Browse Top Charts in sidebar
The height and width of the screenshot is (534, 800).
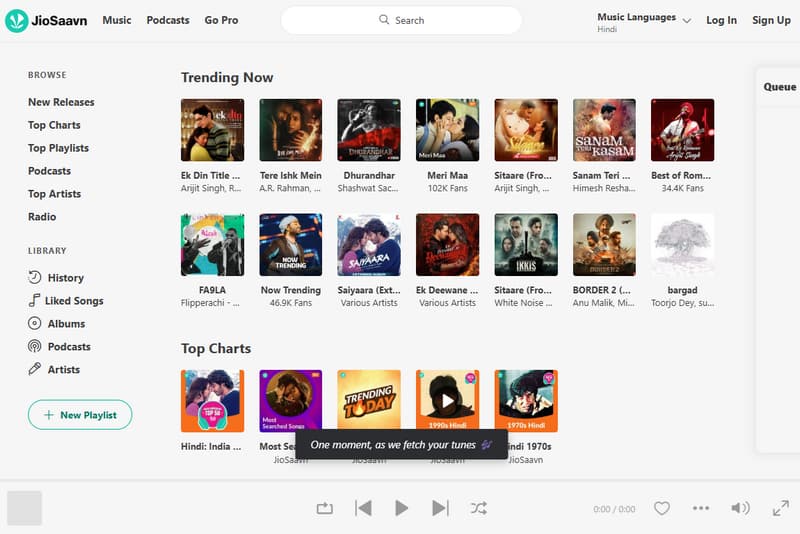tap(54, 125)
